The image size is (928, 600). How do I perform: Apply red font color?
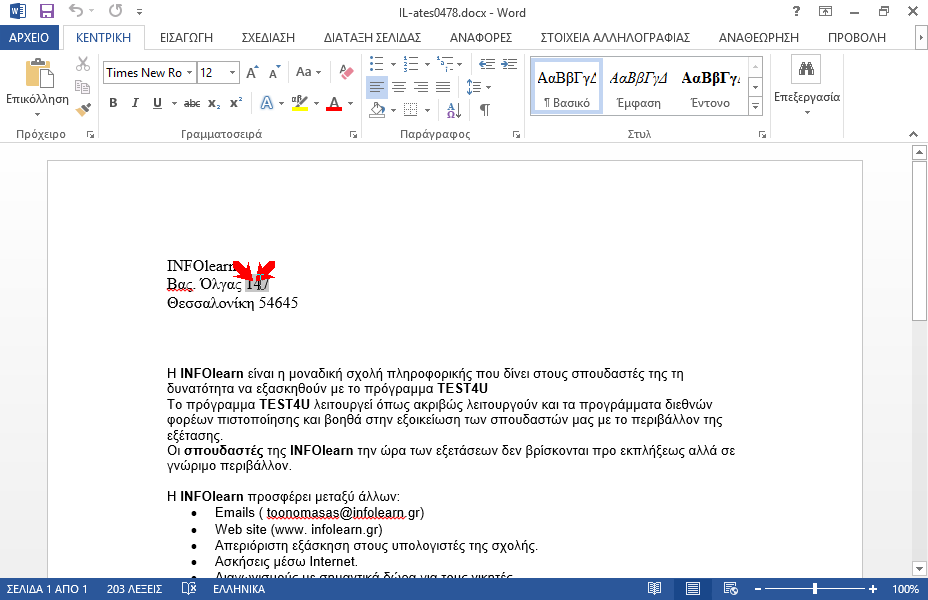[x=334, y=104]
